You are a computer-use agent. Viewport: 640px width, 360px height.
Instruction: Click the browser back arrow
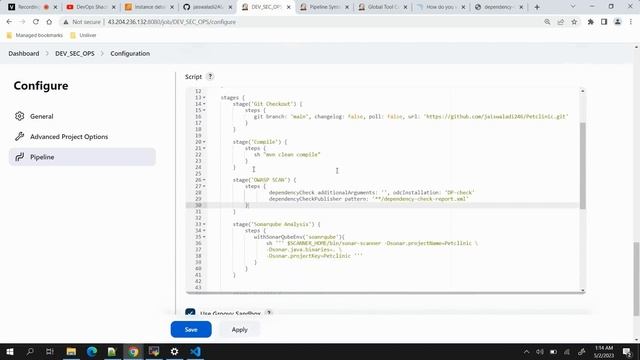pos(9,22)
